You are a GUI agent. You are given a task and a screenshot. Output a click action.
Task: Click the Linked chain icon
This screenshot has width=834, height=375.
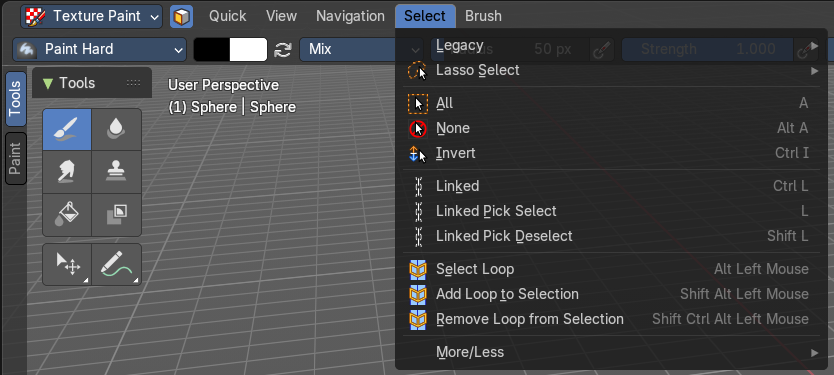click(418, 186)
